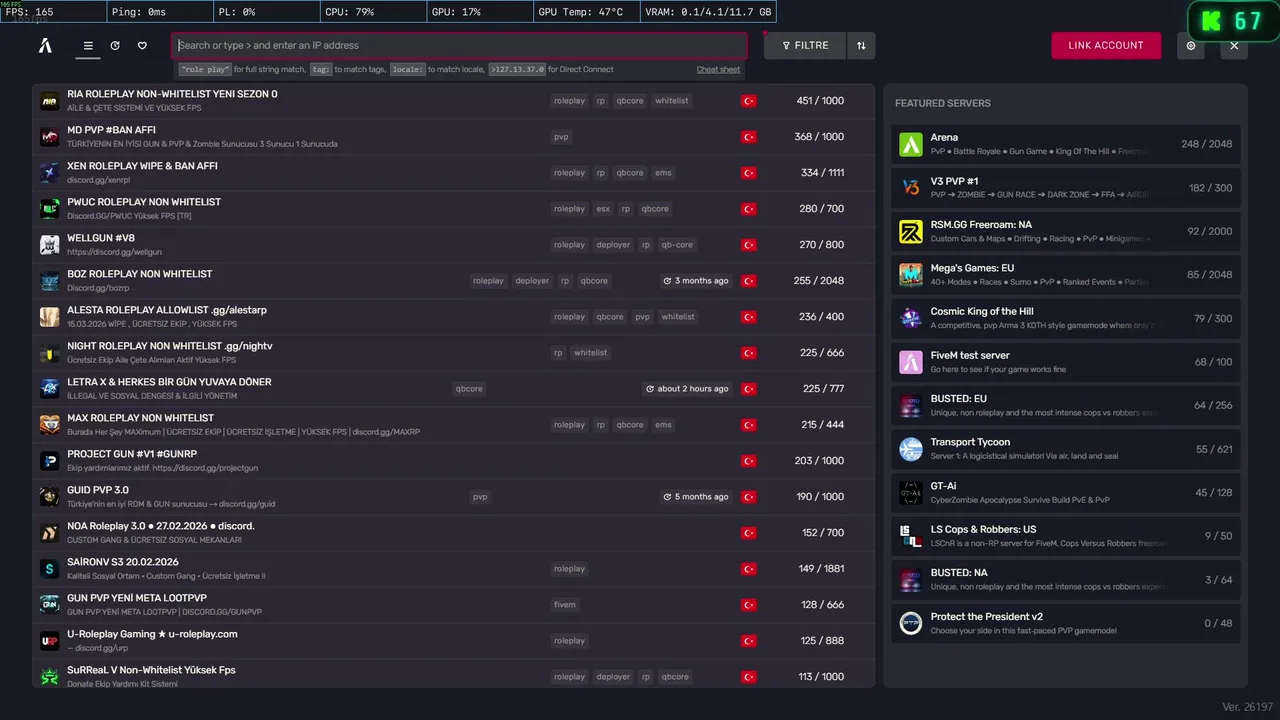Click the XEN ROLEPLAY server icon
1280x720 pixels.
(x=50, y=173)
